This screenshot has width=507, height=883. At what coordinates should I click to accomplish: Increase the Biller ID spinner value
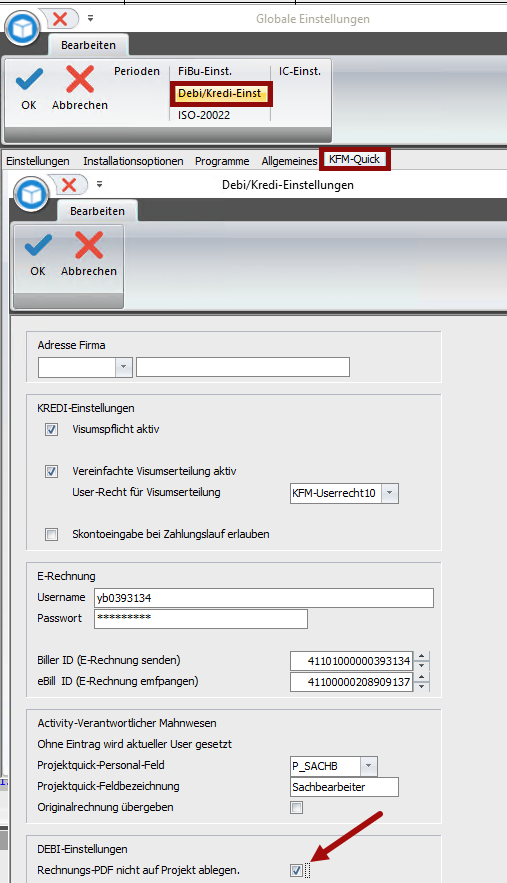[x=421, y=656]
